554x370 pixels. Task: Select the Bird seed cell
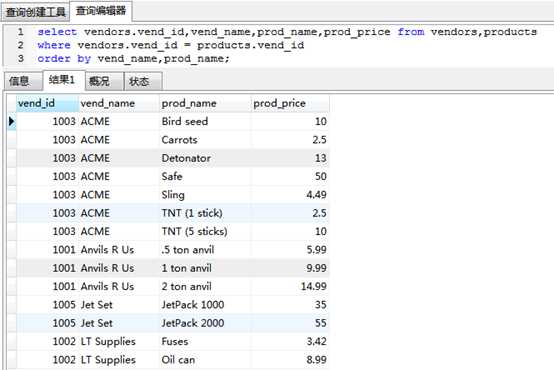(x=205, y=121)
